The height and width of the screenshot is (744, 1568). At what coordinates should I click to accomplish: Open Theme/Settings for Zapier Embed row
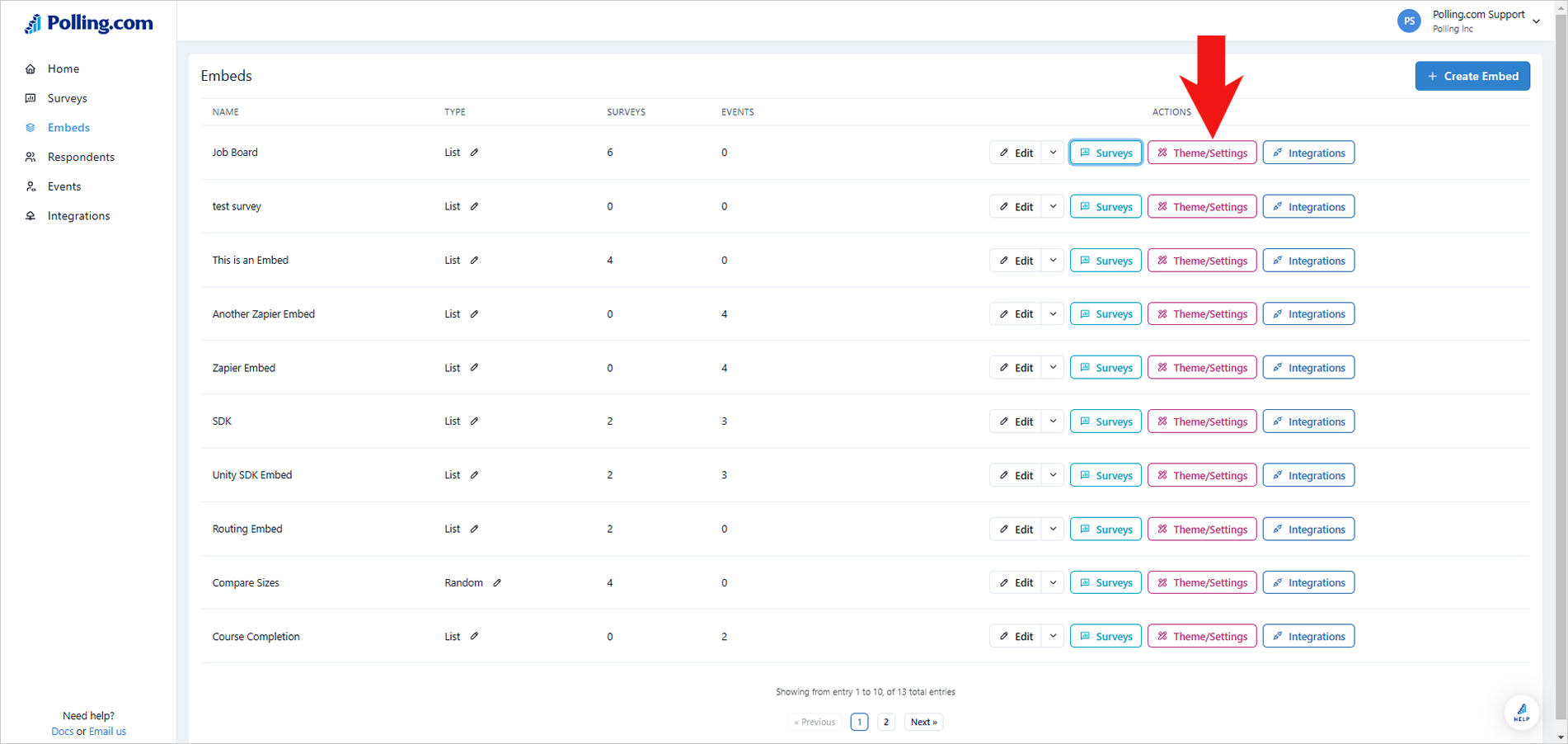click(x=1202, y=368)
